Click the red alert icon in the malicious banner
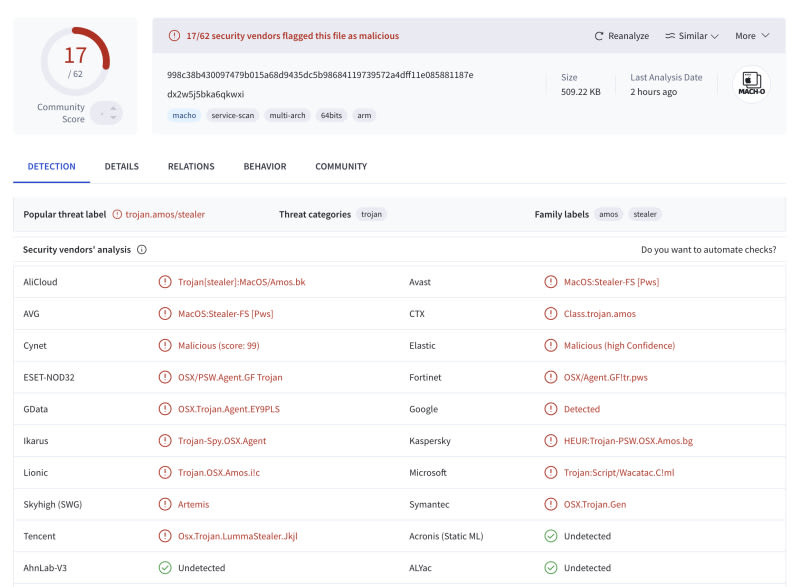 click(x=174, y=36)
